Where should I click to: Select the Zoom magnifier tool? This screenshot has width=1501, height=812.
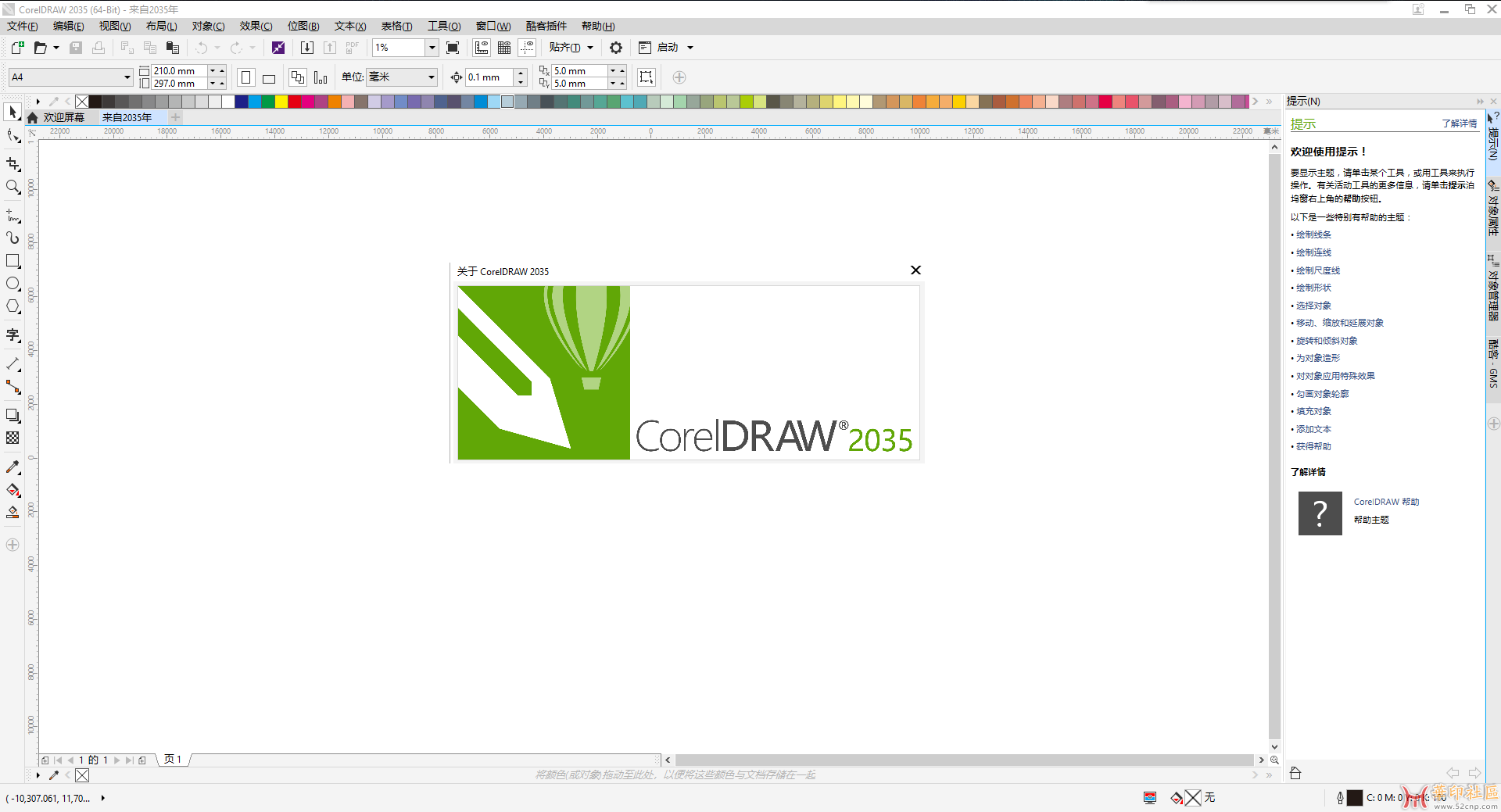pos(13,188)
